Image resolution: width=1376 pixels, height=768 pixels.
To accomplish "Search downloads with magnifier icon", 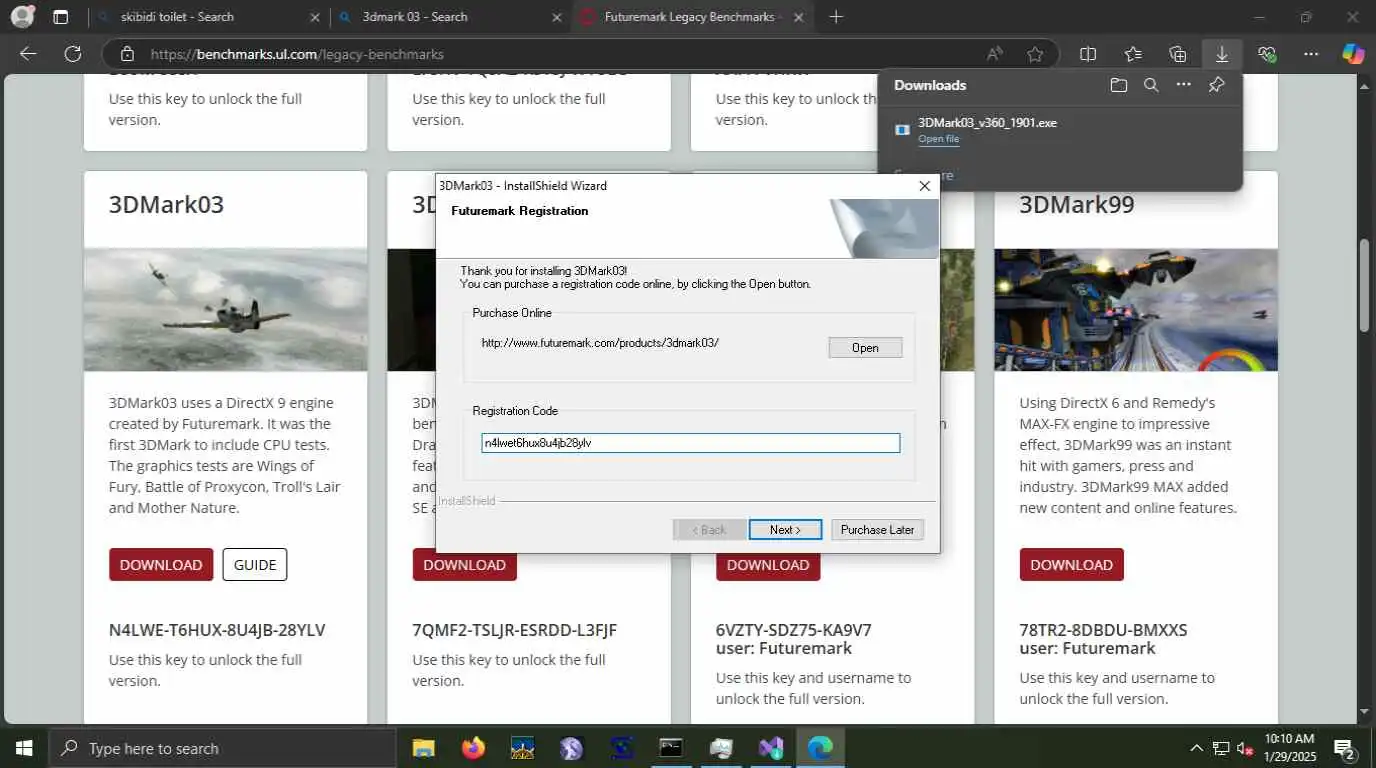I will [x=1151, y=85].
